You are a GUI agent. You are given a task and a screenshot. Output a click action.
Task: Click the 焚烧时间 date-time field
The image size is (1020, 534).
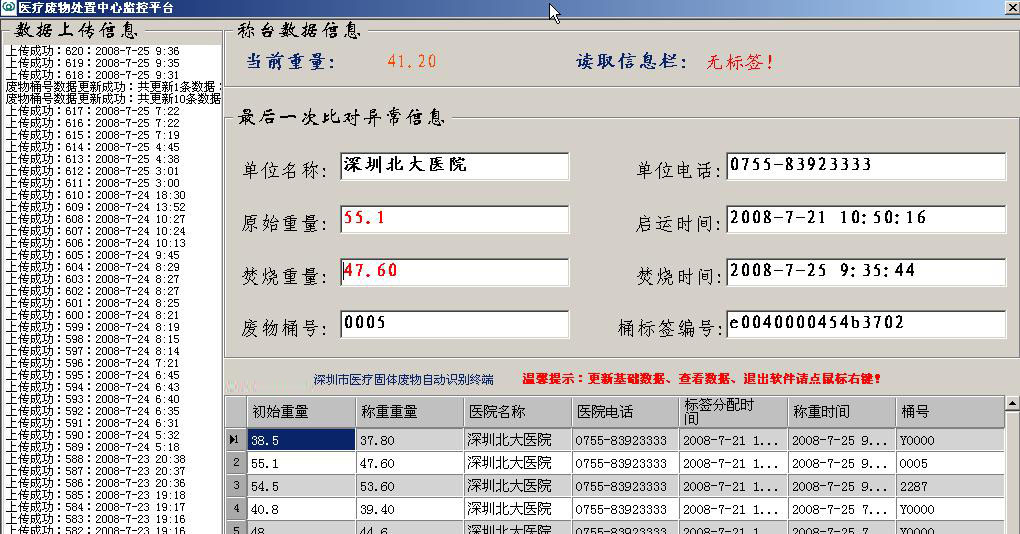click(865, 272)
